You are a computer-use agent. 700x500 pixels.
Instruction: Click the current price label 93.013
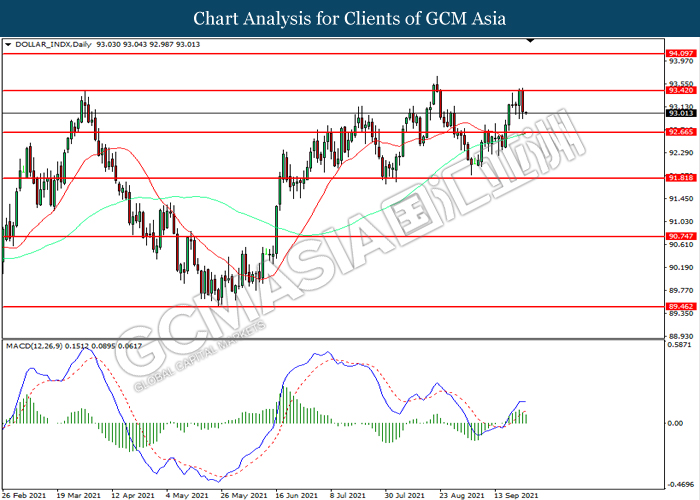681,113
